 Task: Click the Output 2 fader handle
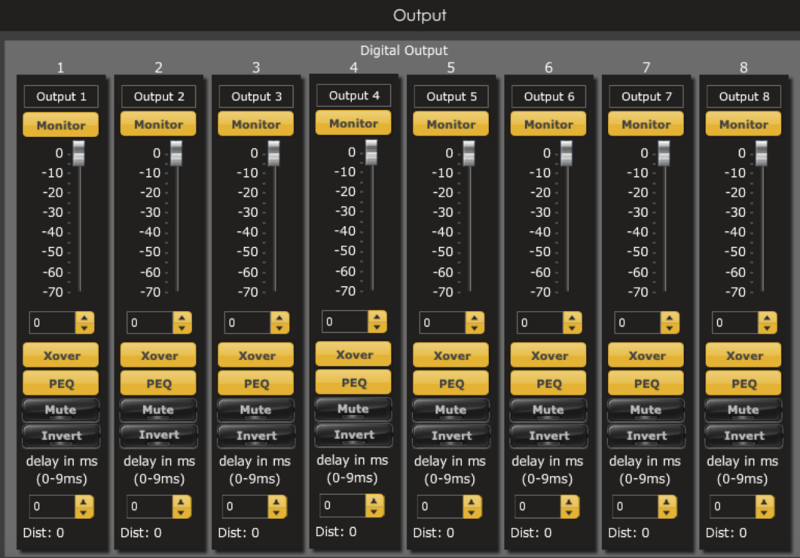coord(177,153)
